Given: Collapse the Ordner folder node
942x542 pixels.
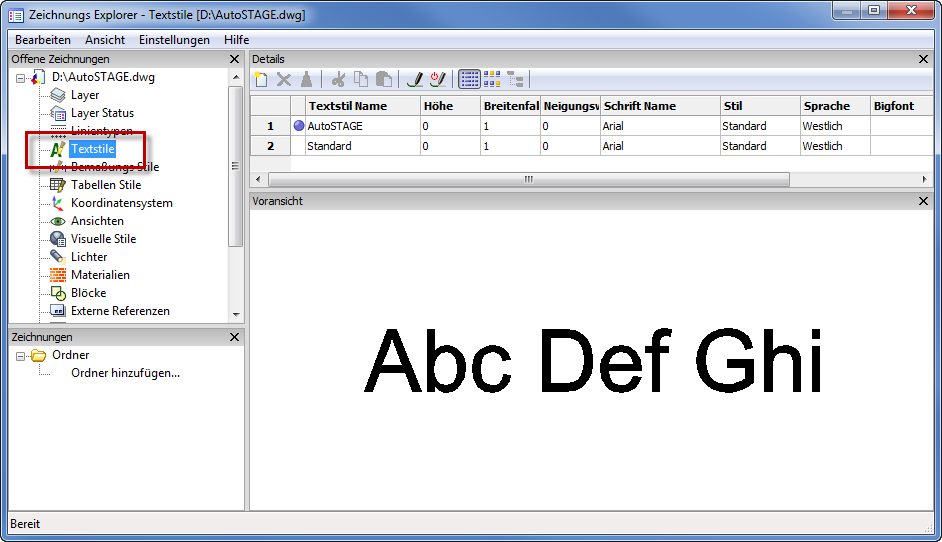Looking at the screenshot, I should 21,355.
